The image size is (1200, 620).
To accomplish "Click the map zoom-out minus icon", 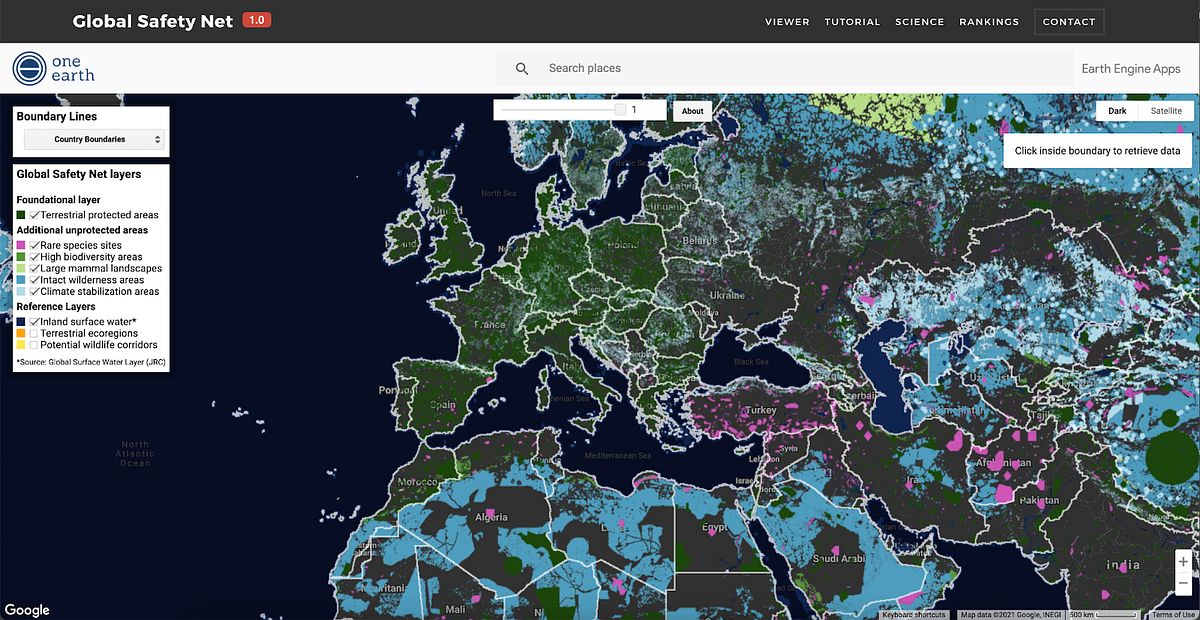I will [x=1183, y=582].
